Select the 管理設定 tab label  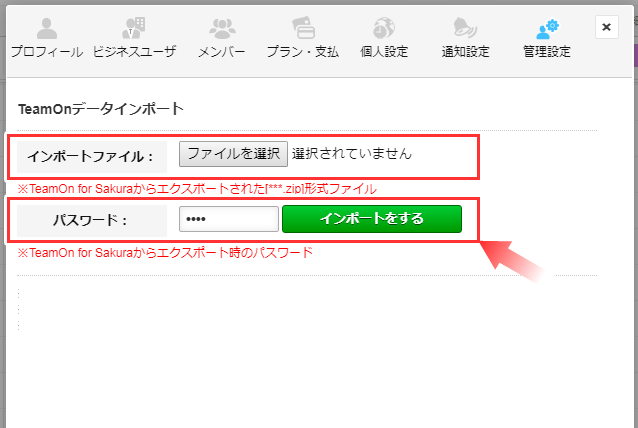pyautogui.click(x=547, y=52)
